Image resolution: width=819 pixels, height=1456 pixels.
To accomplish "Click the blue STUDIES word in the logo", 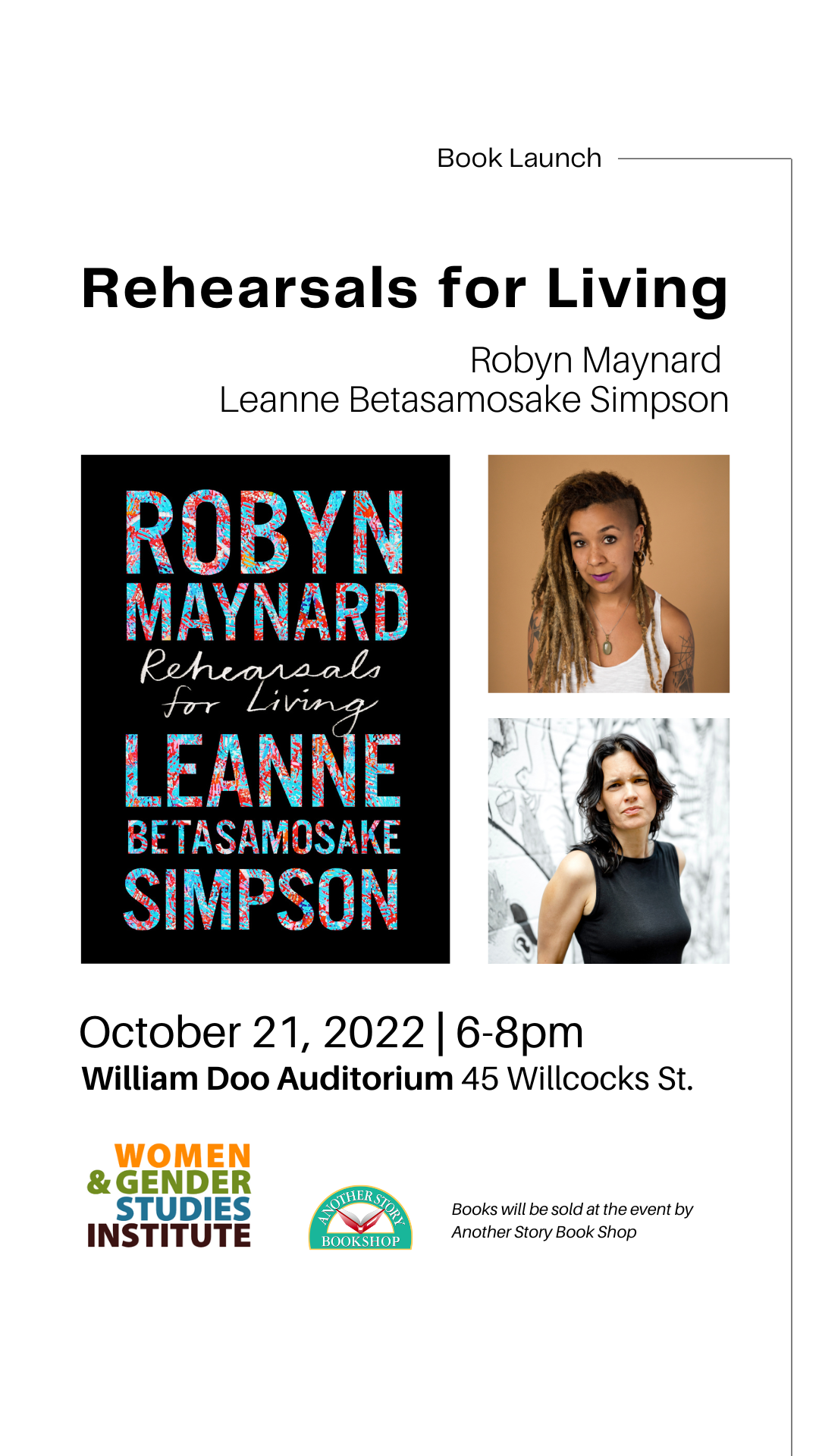I will pos(183,1209).
